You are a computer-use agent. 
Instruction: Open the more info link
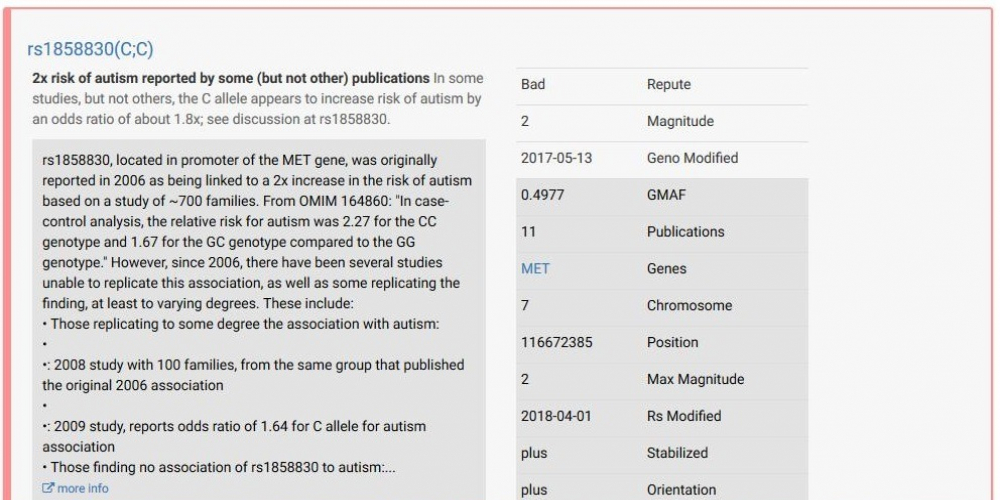pos(83,488)
